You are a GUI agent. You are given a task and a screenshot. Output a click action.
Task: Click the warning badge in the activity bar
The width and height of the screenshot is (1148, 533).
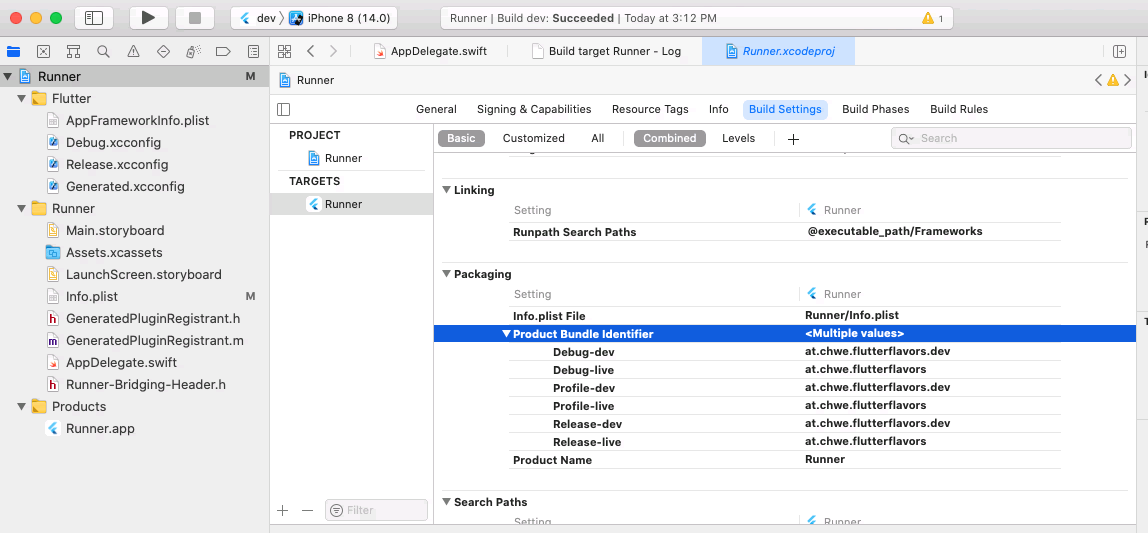point(933,18)
